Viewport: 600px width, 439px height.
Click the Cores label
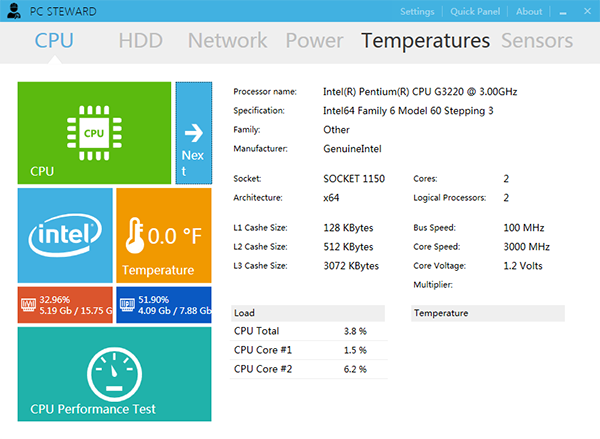425,179
